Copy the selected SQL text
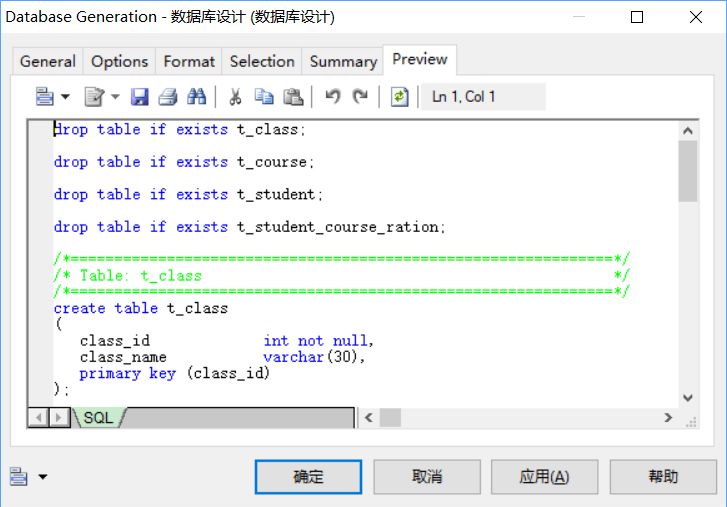The width and height of the screenshot is (727, 507). [264, 96]
